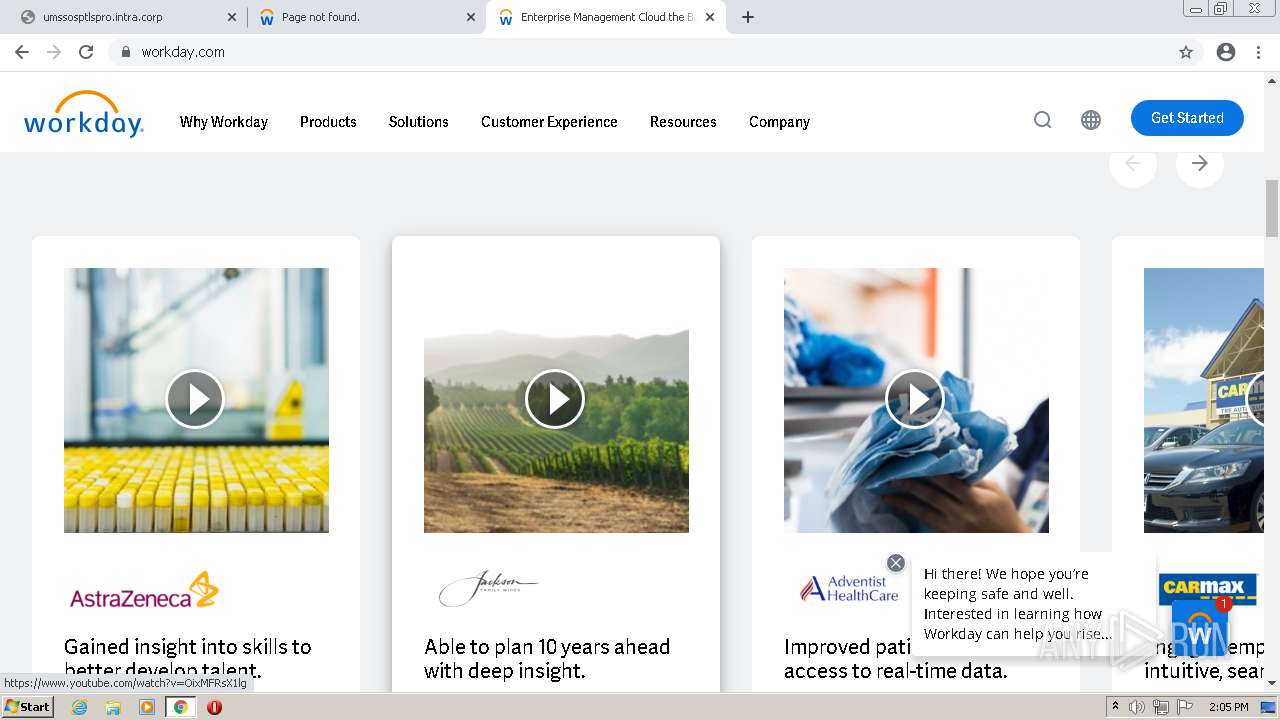Open the Chrome profile icon
The width and height of the screenshot is (1280, 720).
click(x=1226, y=52)
